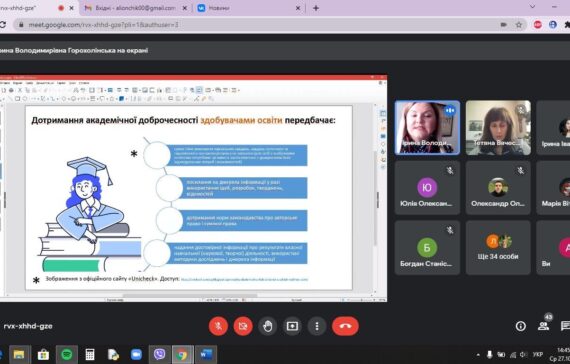
Task: Open the tab search dropdown arrow
Action: (532, 7)
